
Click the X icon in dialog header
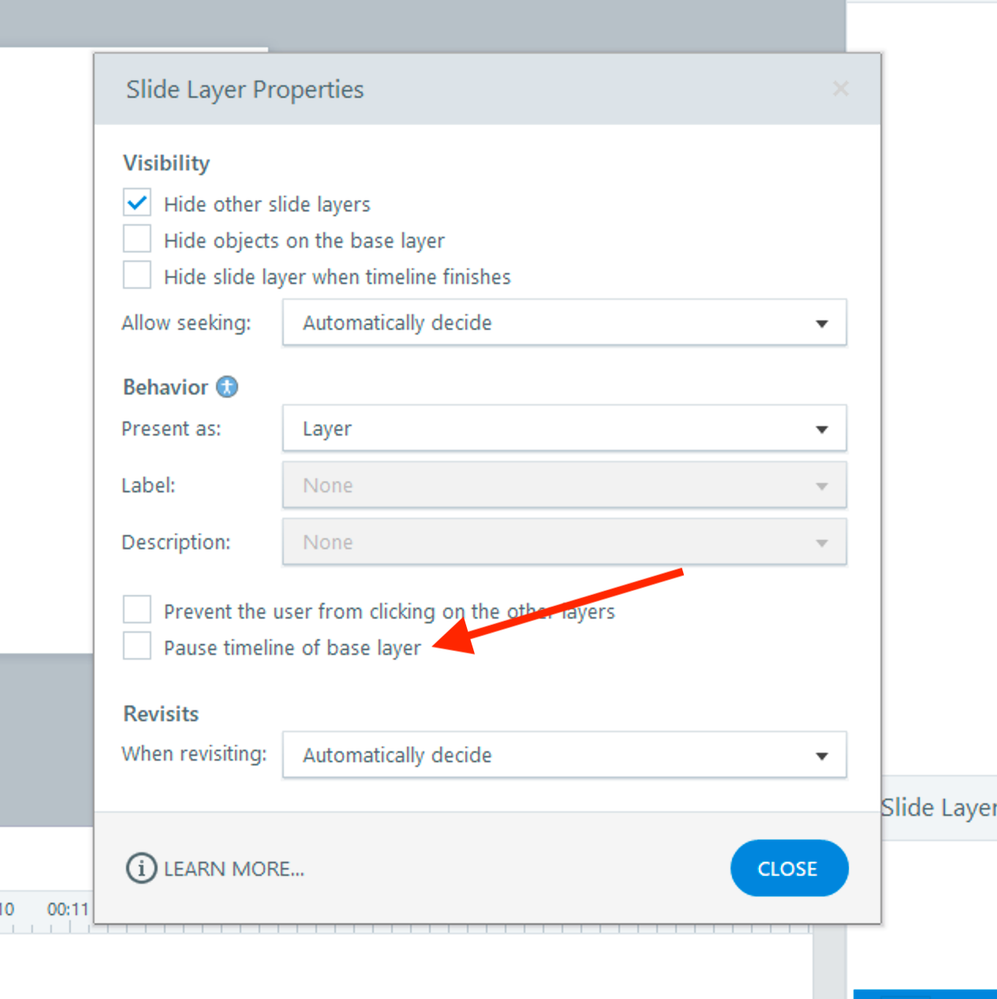[x=840, y=89]
